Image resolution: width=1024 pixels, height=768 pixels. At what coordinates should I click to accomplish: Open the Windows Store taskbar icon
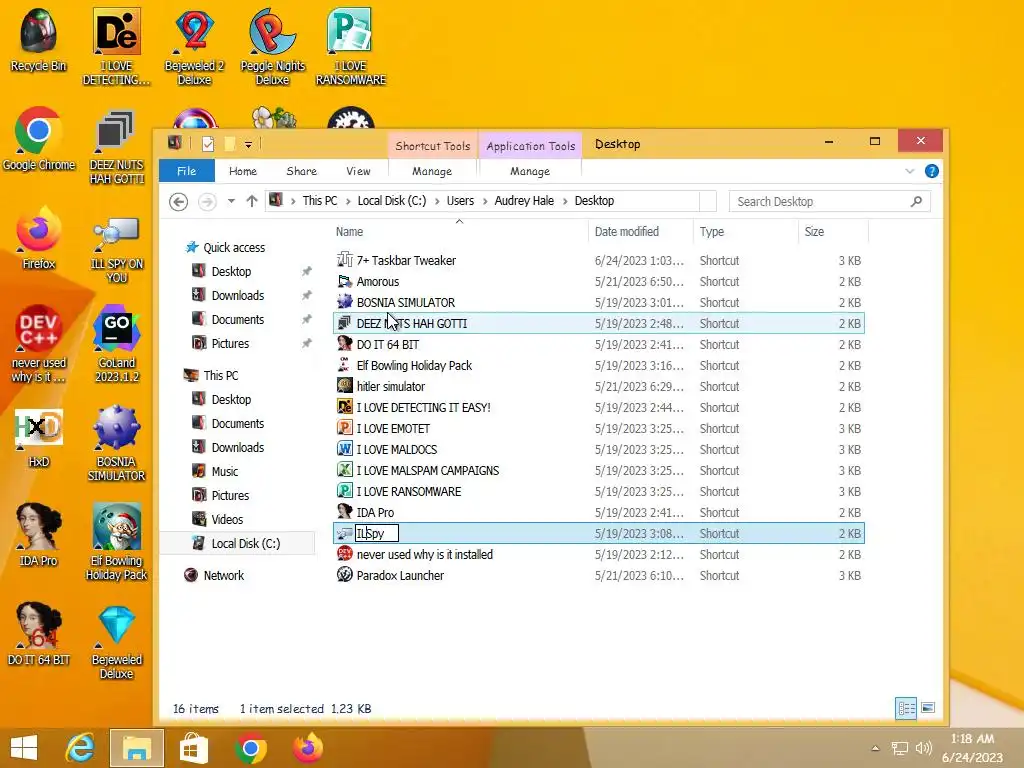tap(193, 748)
